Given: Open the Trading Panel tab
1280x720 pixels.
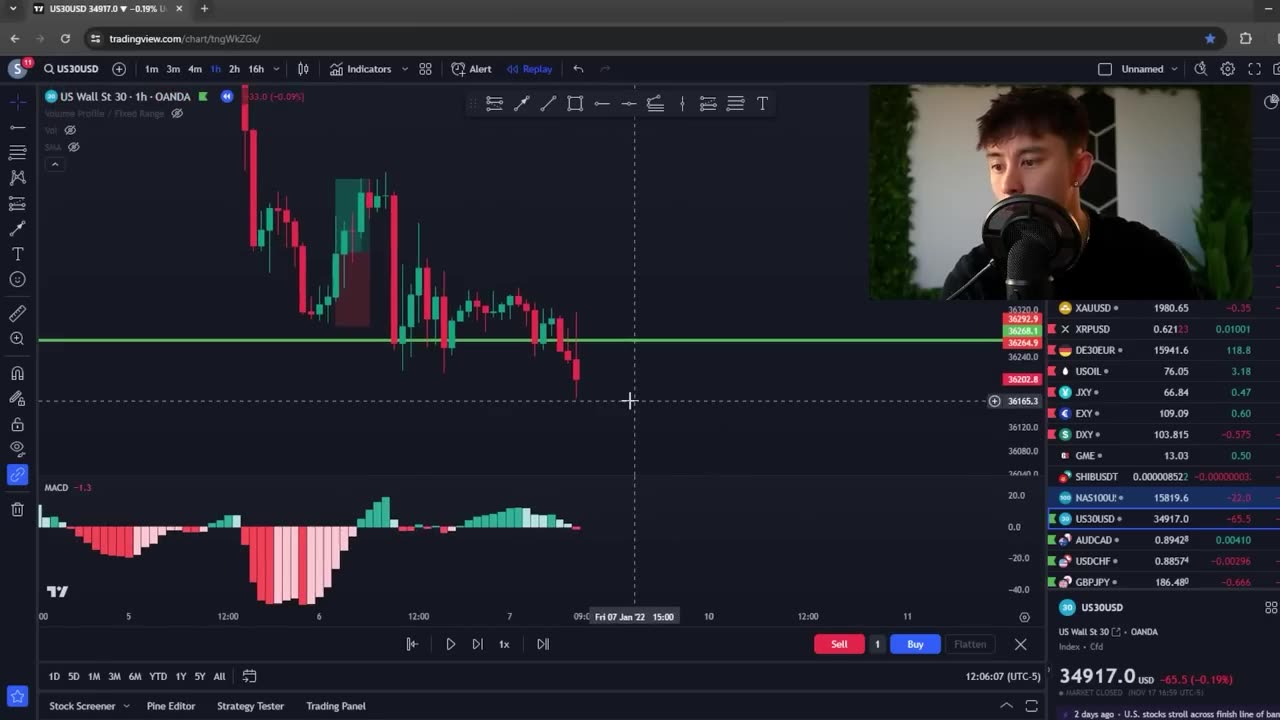Looking at the screenshot, I should pos(336,706).
